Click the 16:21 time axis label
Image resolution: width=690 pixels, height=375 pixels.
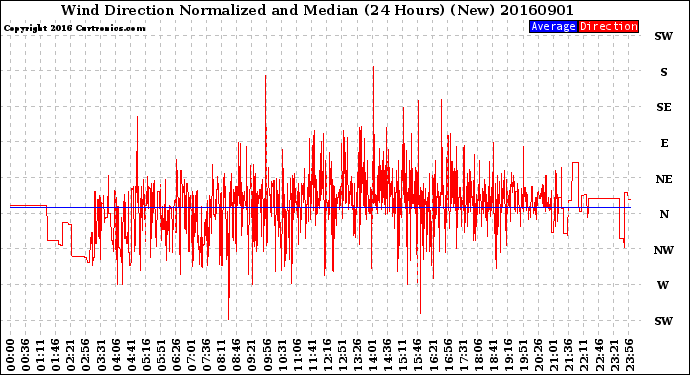[x=433, y=355]
